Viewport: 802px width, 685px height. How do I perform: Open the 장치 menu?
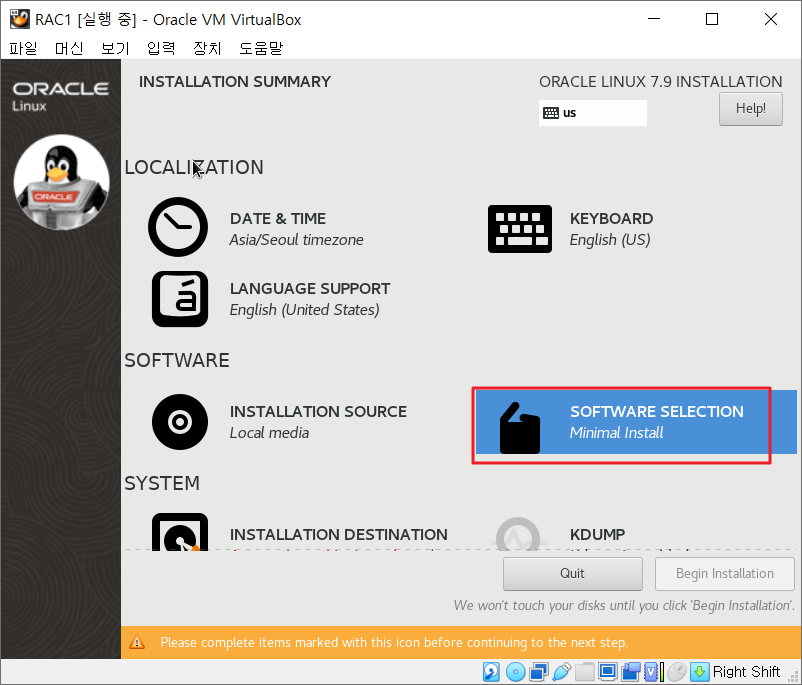(207, 48)
